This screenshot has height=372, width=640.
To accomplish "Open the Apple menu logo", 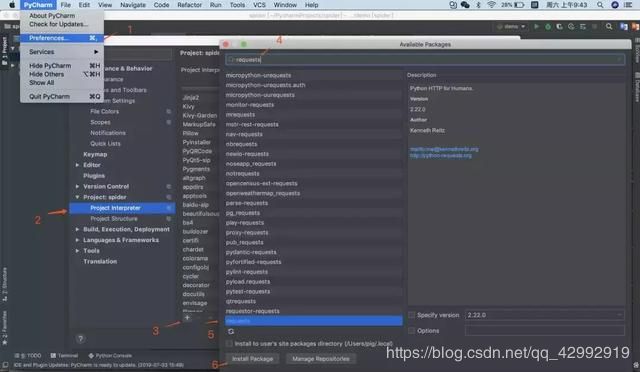I will tap(12, 5).
